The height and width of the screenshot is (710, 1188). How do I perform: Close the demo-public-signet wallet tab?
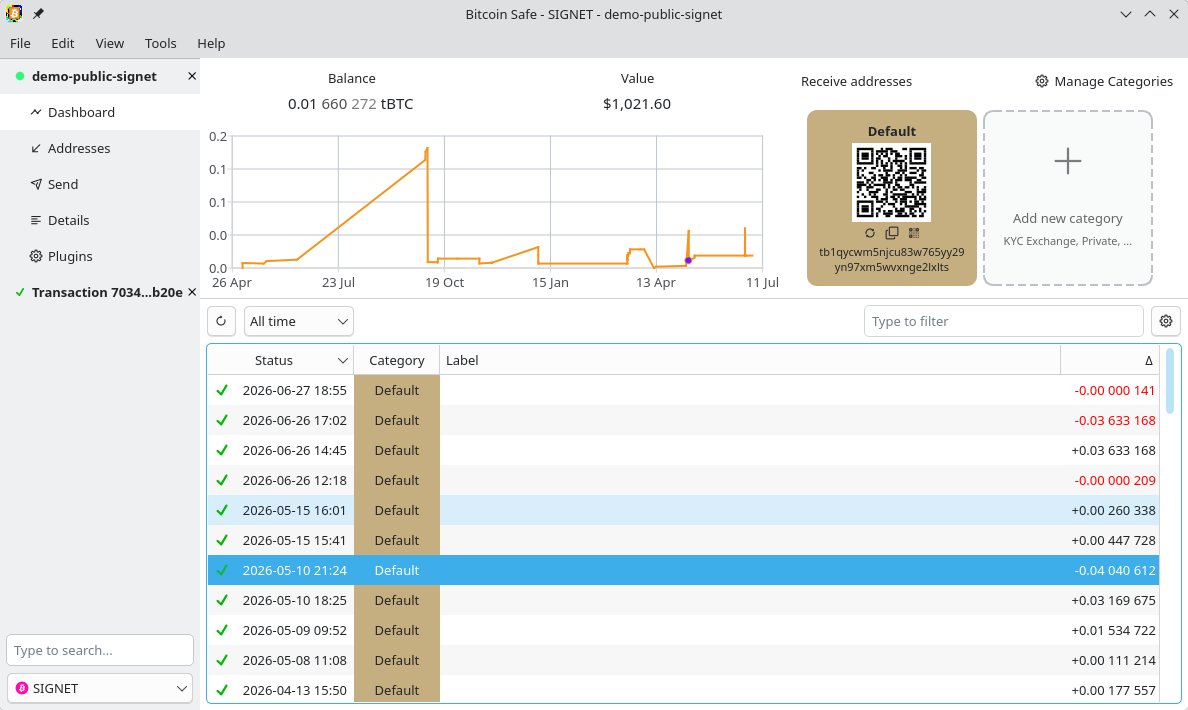point(192,77)
